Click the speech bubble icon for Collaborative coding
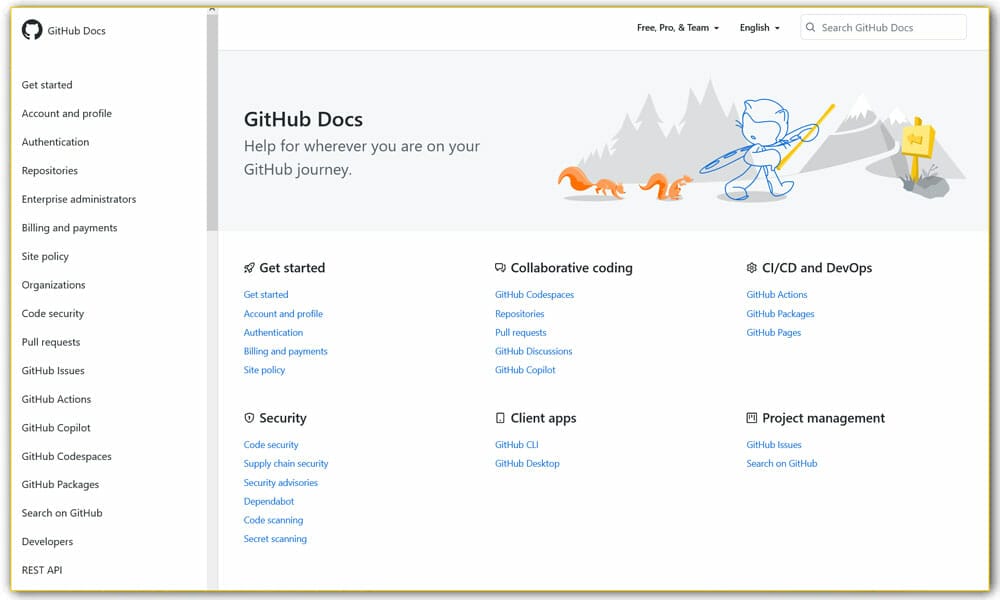1000x600 pixels. (x=500, y=267)
